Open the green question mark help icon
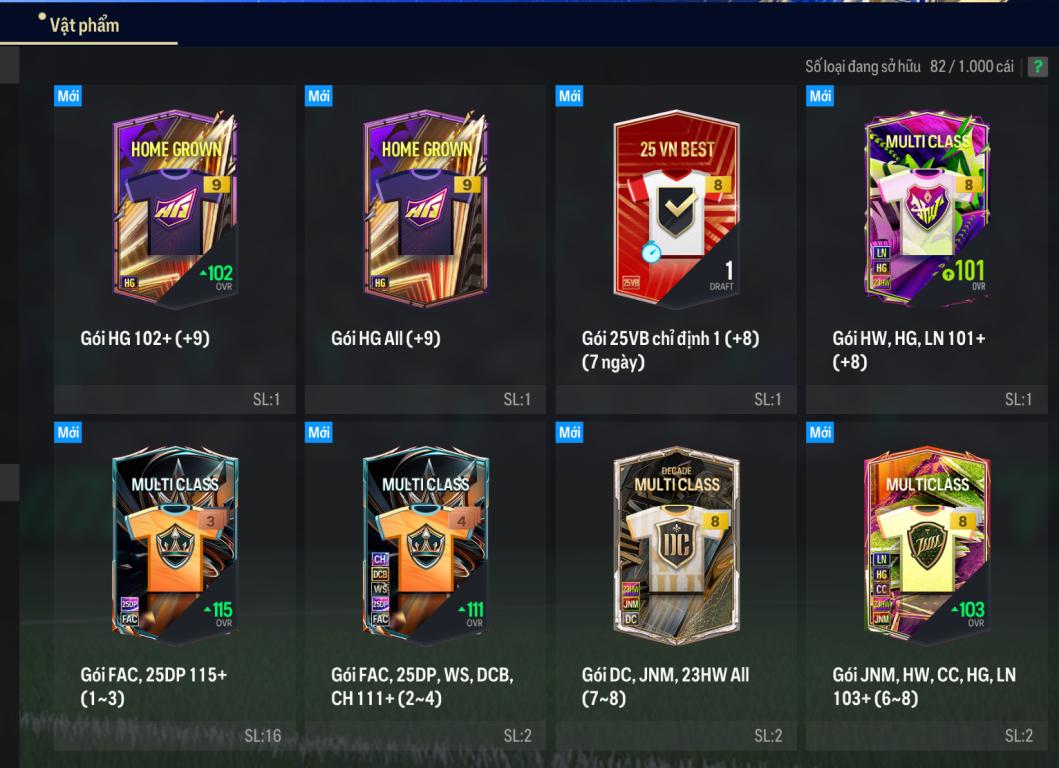 coord(1037,67)
